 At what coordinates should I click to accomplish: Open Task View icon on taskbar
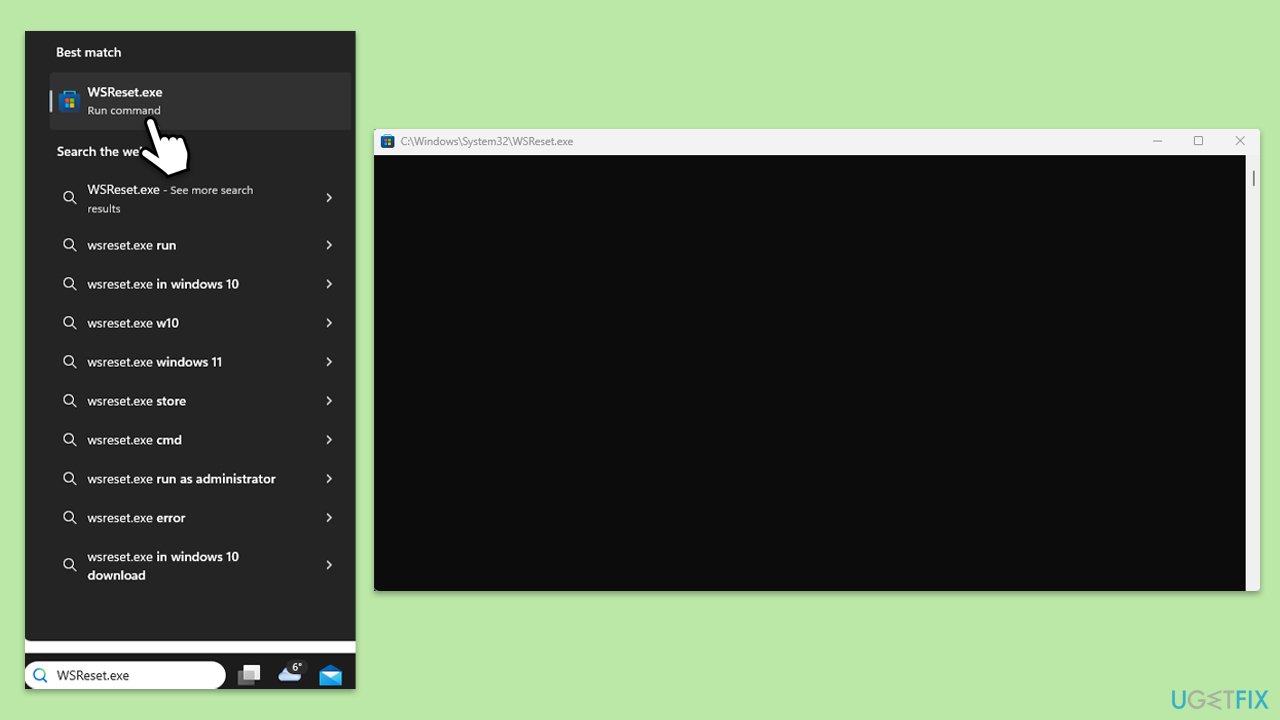pos(249,675)
